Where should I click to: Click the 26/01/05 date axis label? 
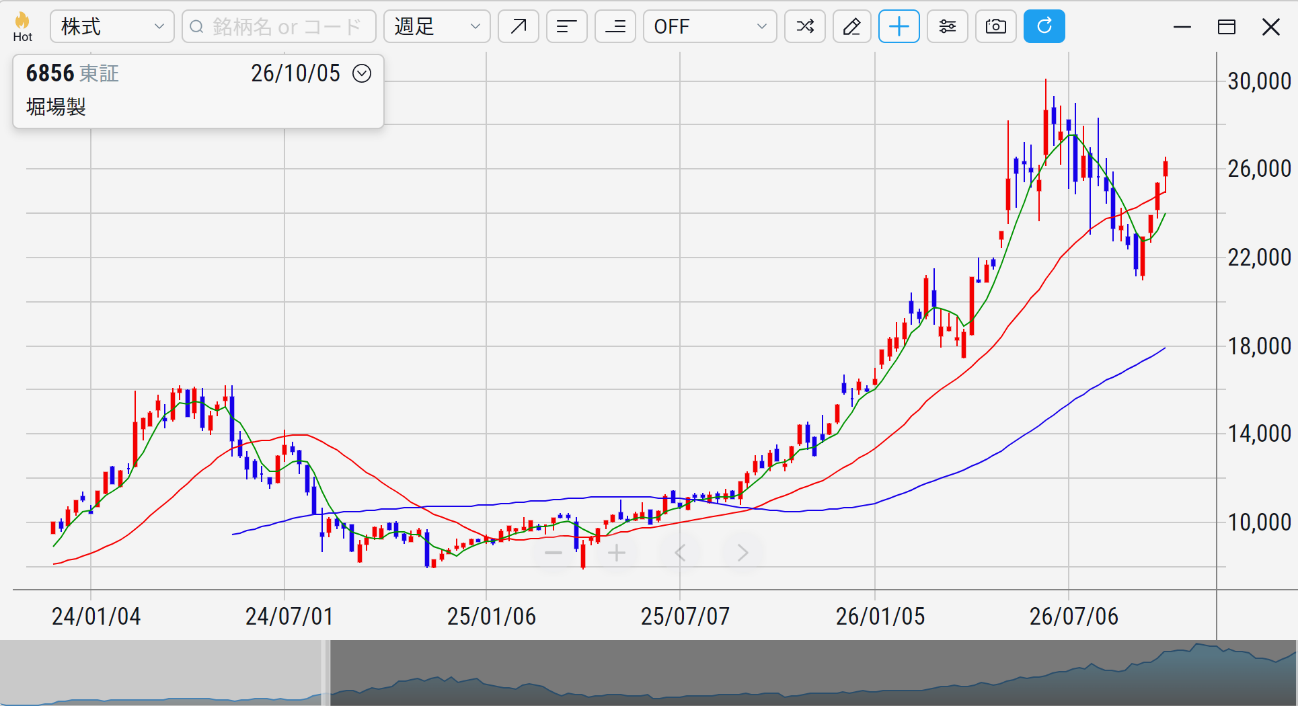click(x=880, y=616)
